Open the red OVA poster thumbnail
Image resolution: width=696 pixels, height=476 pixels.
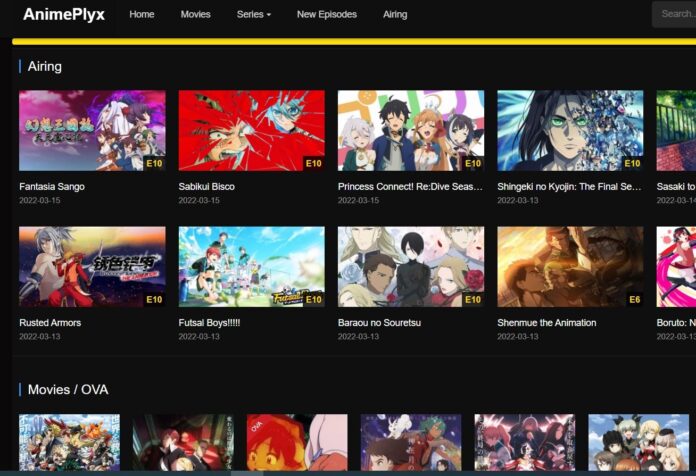(x=297, y=442)
